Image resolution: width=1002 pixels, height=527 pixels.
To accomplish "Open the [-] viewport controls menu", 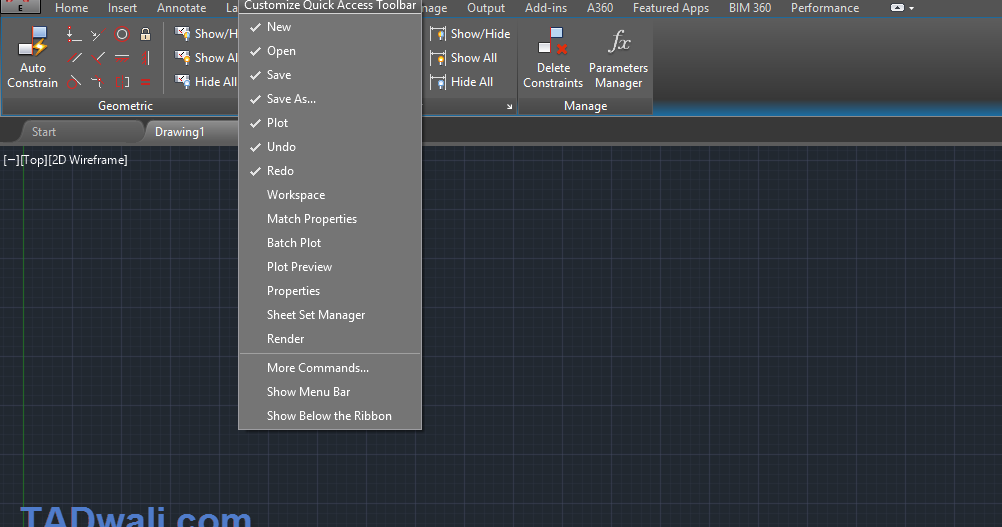I will (12, 160).
